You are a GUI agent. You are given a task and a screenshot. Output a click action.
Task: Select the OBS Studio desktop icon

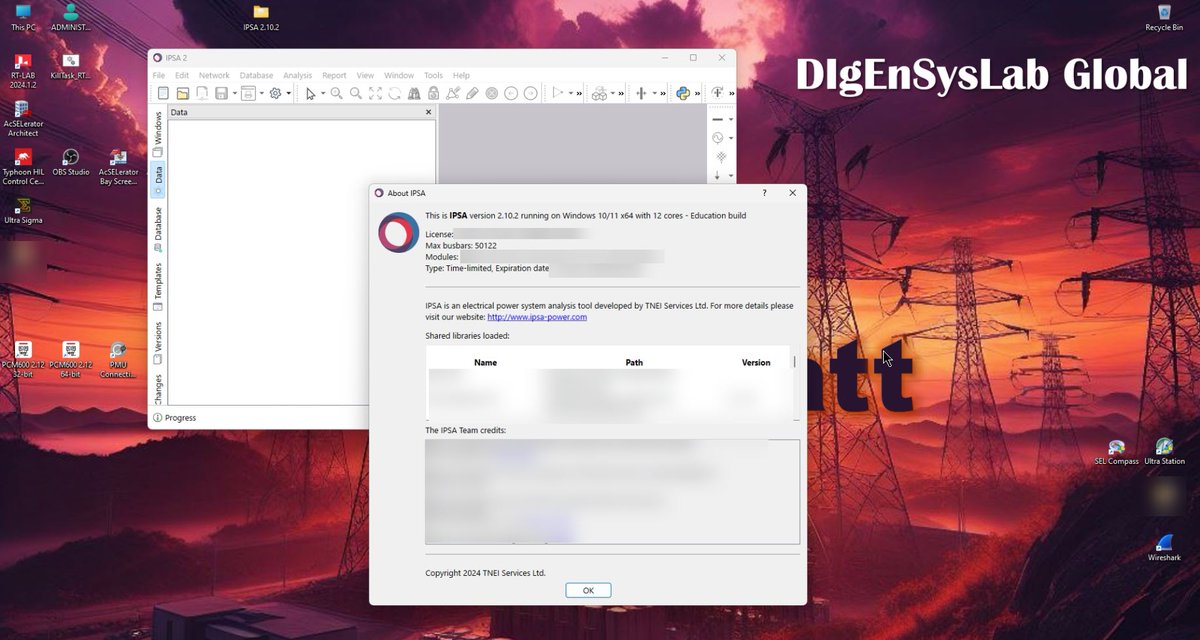pos(71,163)
